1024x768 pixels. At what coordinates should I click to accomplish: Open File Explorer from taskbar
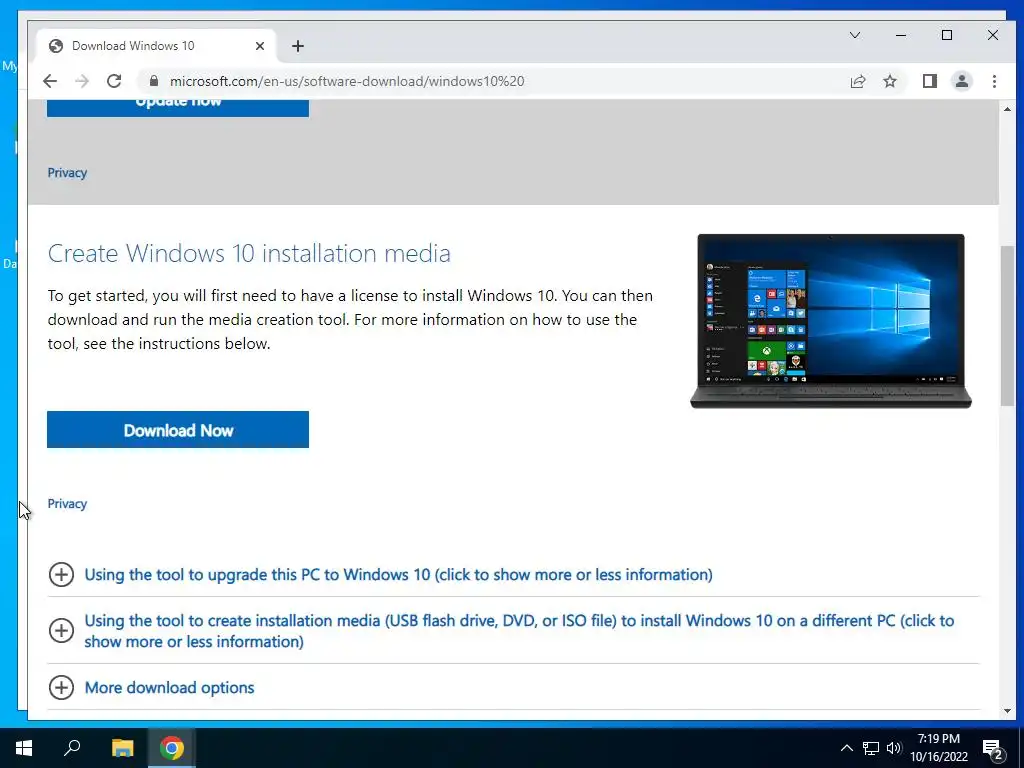[122, 748]
